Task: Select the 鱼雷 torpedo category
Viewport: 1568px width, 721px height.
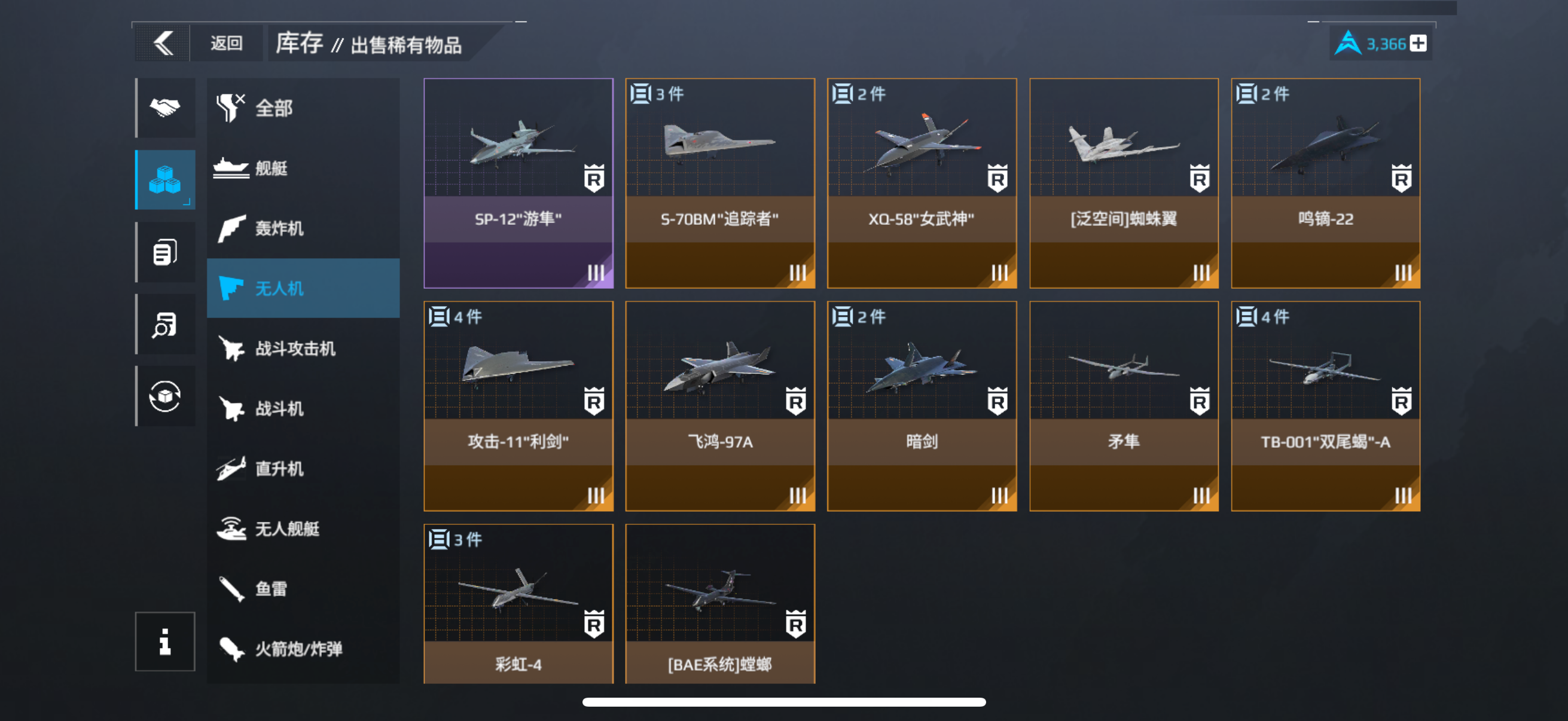Action: pos(303,589)
